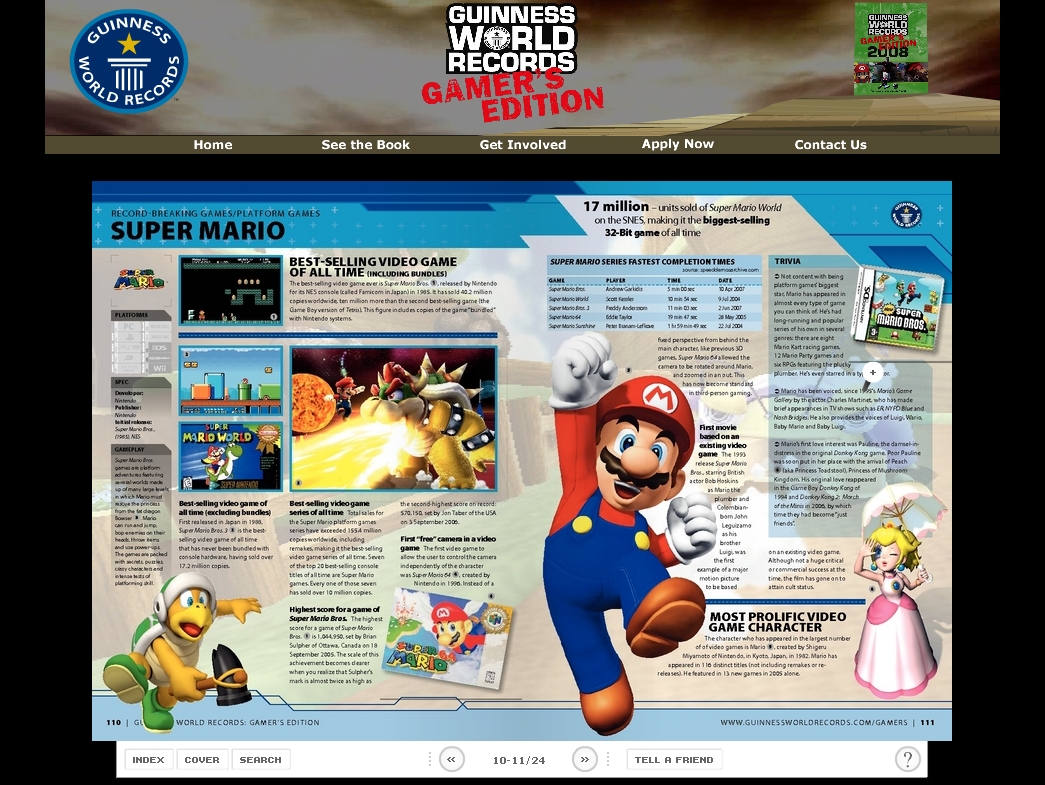Click page number 110 in footer
The width and height of the screenshot is (1045, 785).
click(x=113, y=722)
